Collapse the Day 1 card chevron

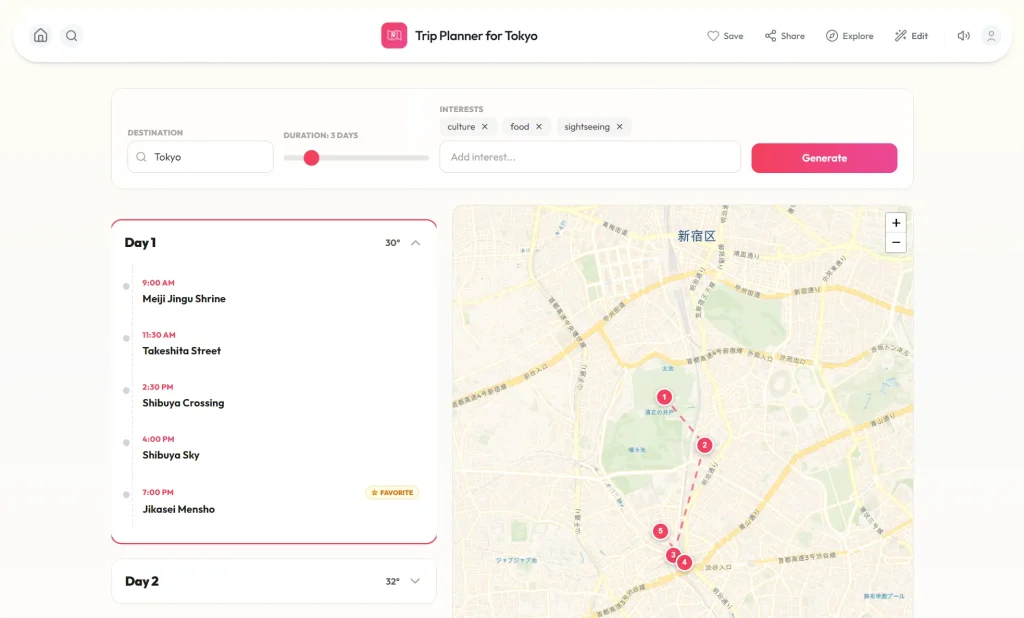[x=415, y=242]
